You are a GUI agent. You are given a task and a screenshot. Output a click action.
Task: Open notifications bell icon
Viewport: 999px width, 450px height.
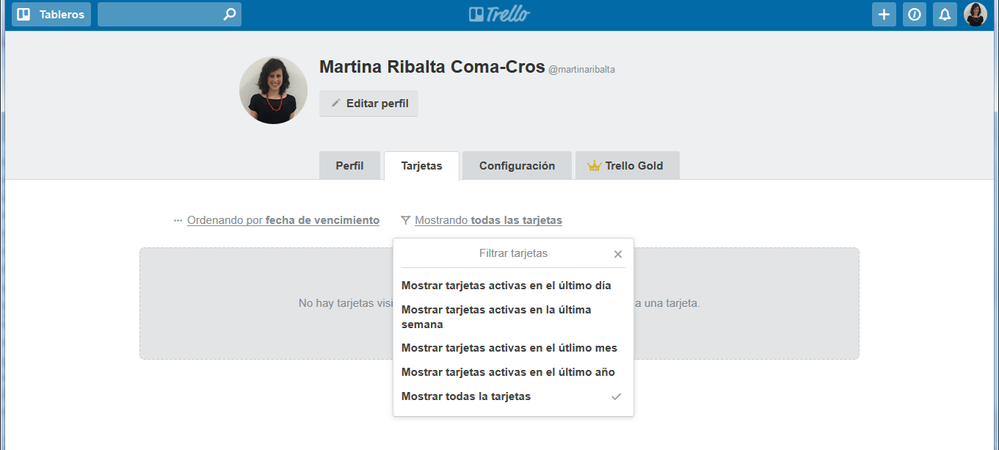point(945,15)
